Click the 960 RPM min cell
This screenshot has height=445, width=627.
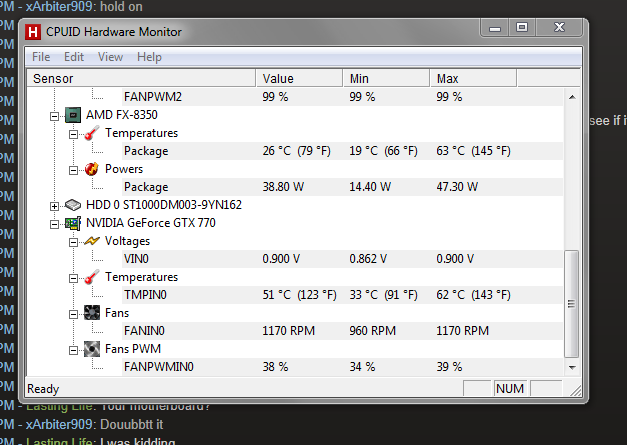(x=373, y=331)
